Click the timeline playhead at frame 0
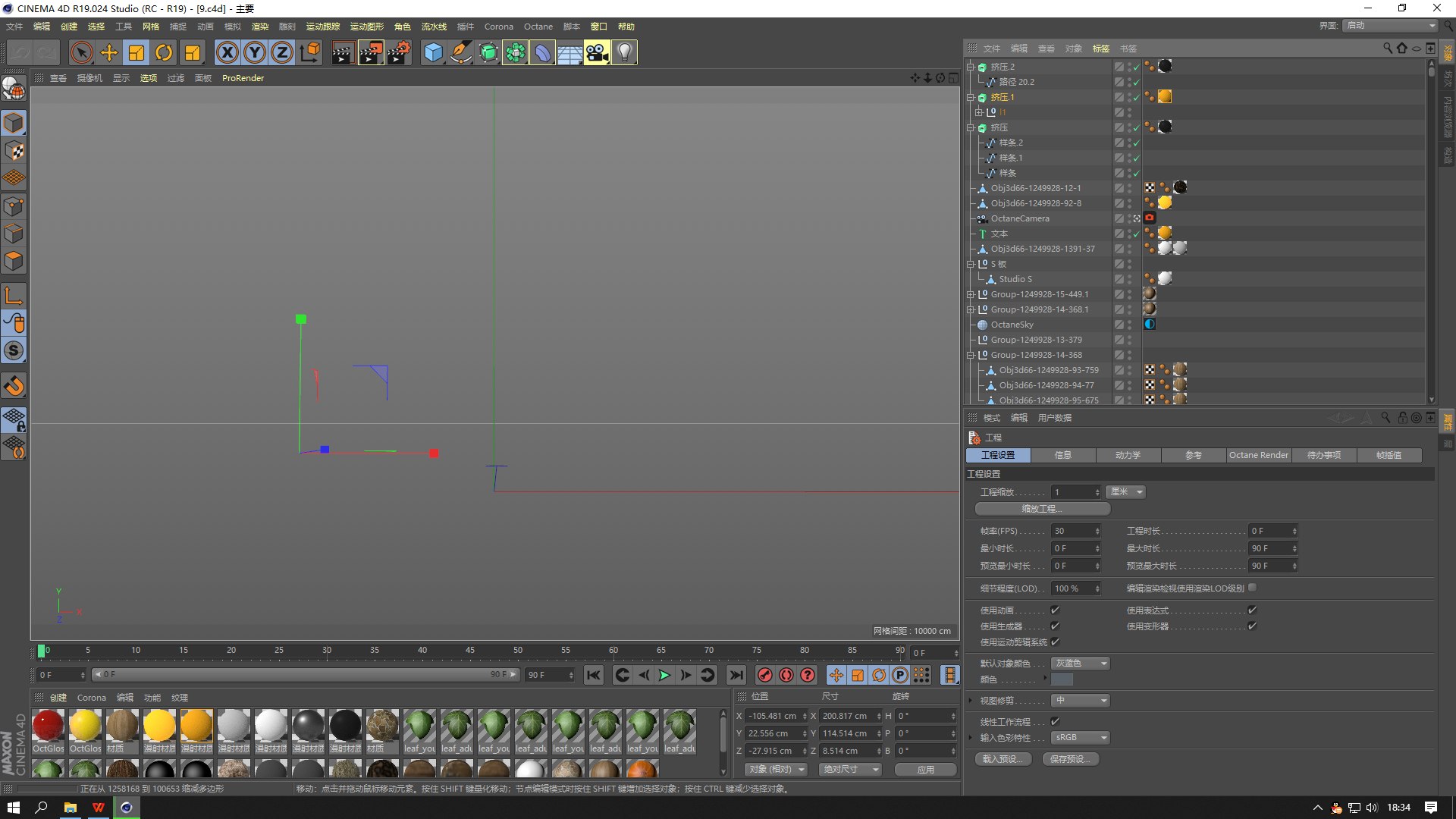 pos(42,651)
